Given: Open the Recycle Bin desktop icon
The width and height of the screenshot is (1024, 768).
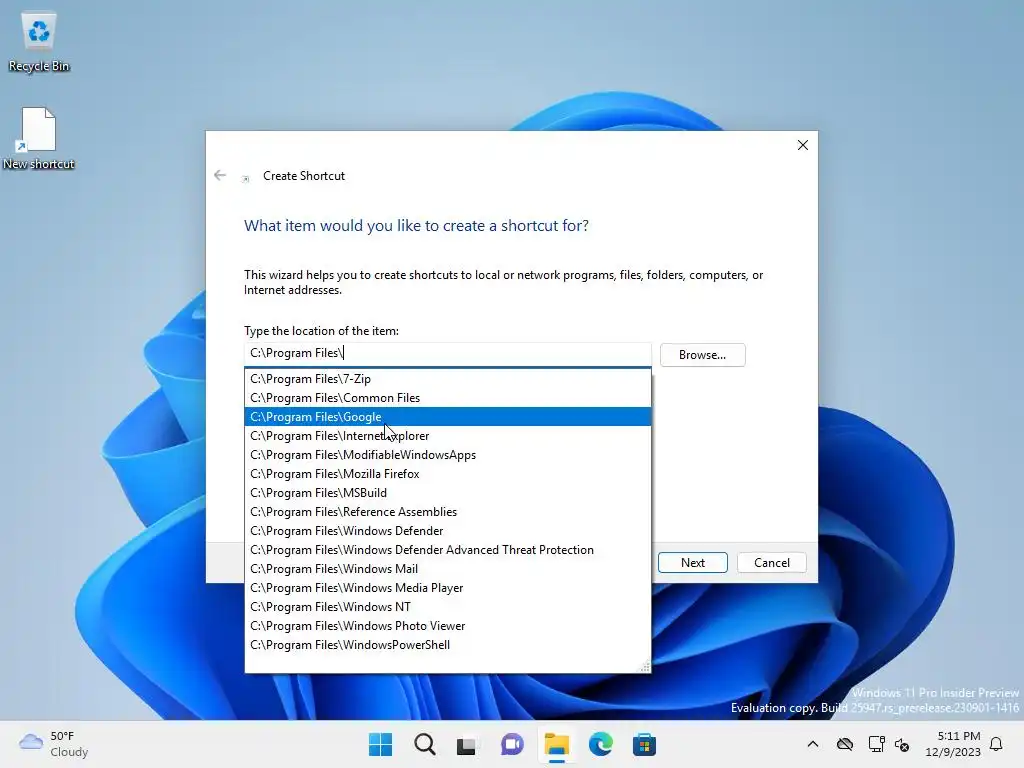Looking at the screenshot, I should pos(39,40).
